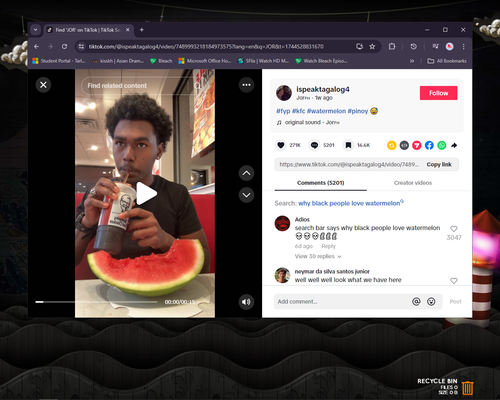500x400 pixels.
Task: Like the comment by Adios
Action: coord(454,229)
